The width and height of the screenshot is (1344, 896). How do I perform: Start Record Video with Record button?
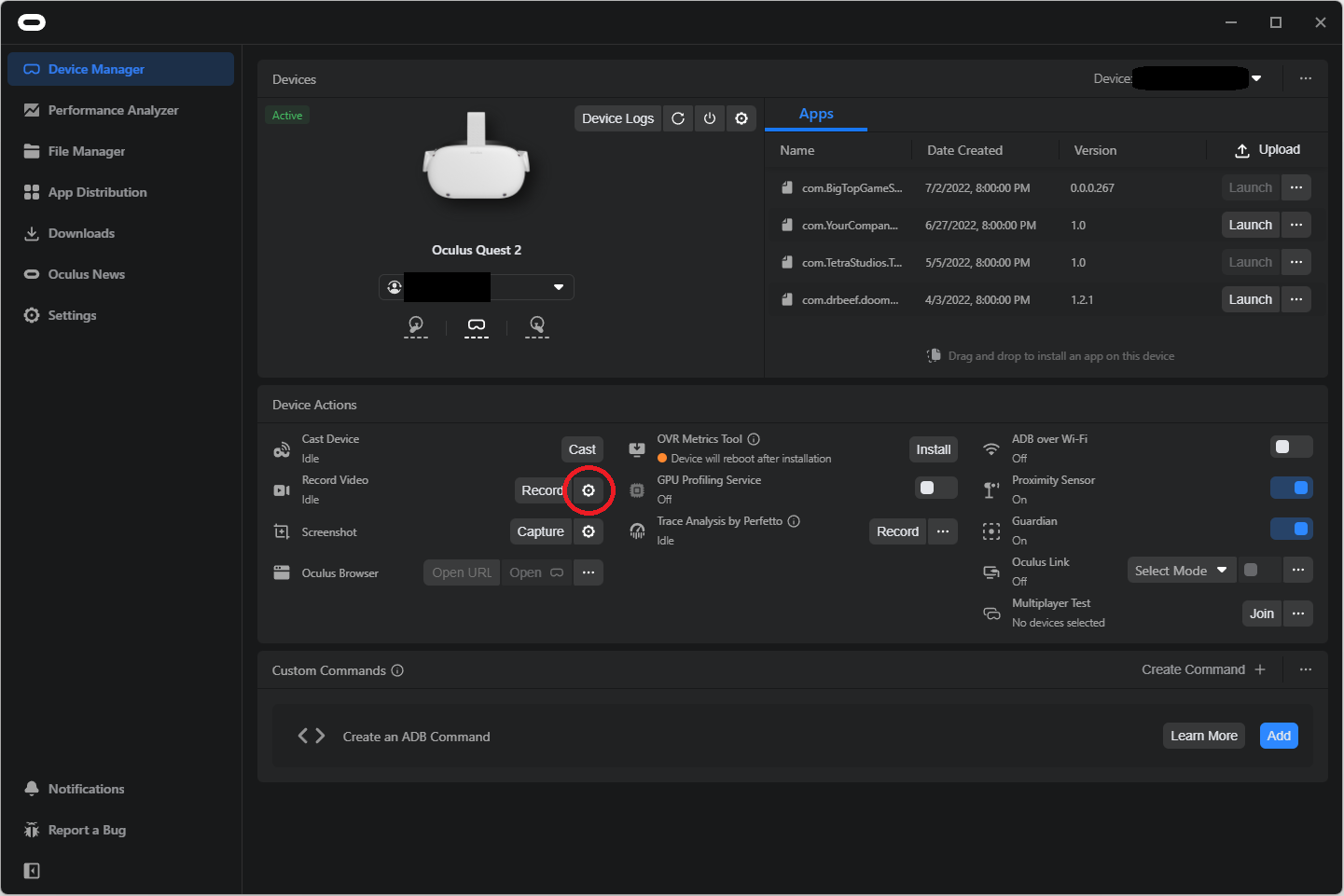pyautogui.click(x=543, y=490)
